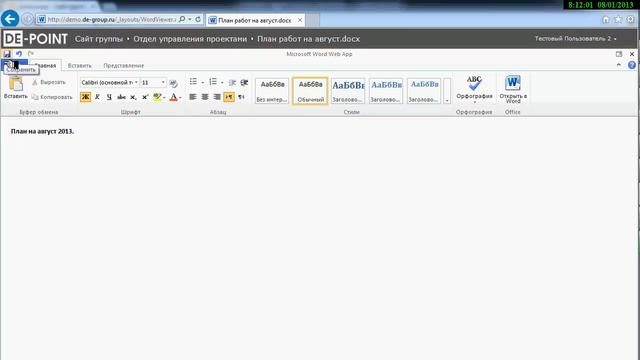Toggle superscript formatting

145,97
